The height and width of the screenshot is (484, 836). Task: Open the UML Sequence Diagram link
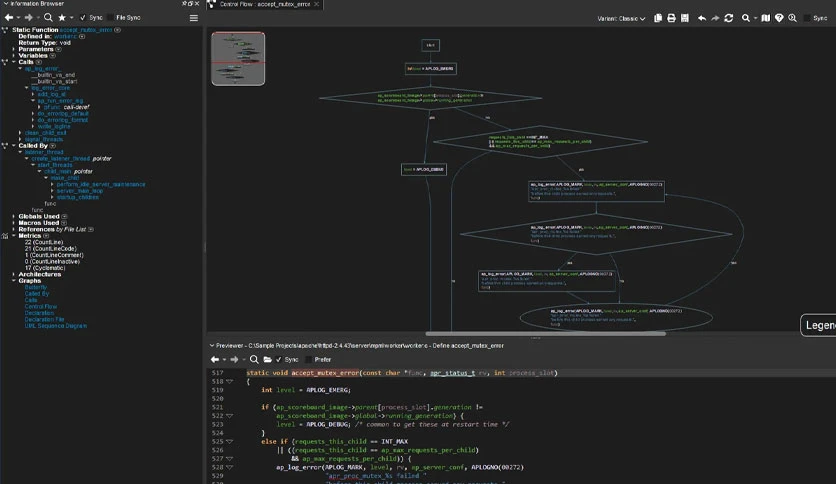click(55, 326)
